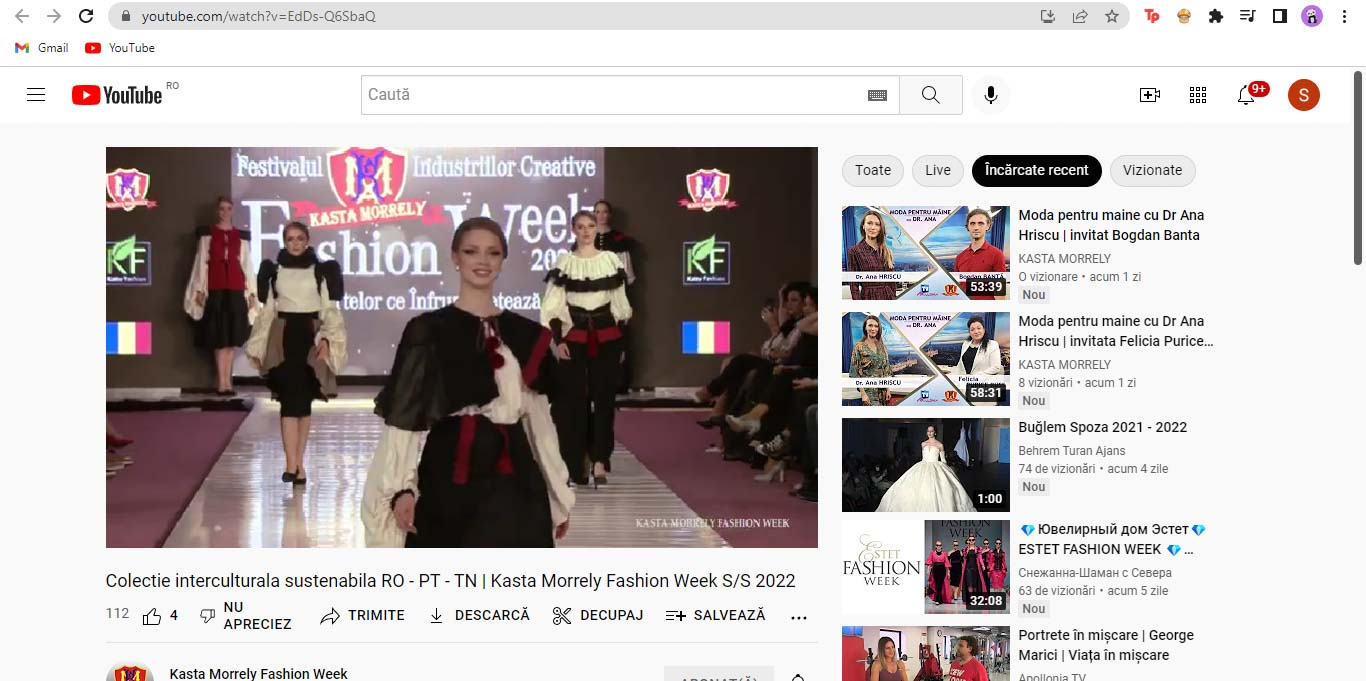The height and width of the screenshot is (681, 1366).
Task: Select the Vizionate filter chip
Action: 1153,170
